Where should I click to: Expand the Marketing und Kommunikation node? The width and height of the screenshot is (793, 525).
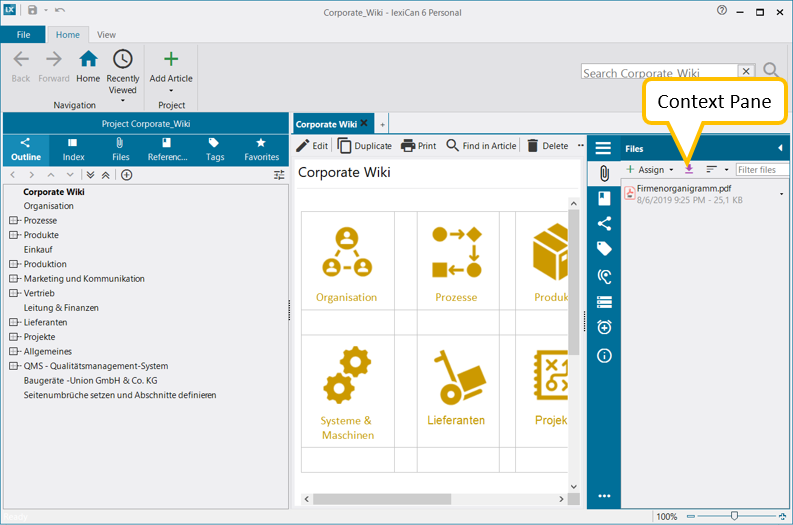tap(13, 279)
